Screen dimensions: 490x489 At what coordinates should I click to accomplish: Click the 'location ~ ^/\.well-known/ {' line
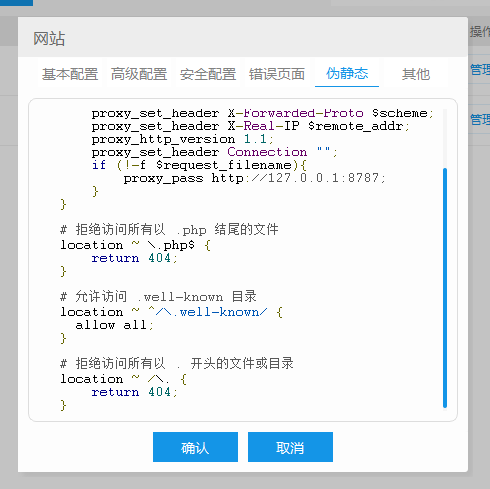point(172,312)
